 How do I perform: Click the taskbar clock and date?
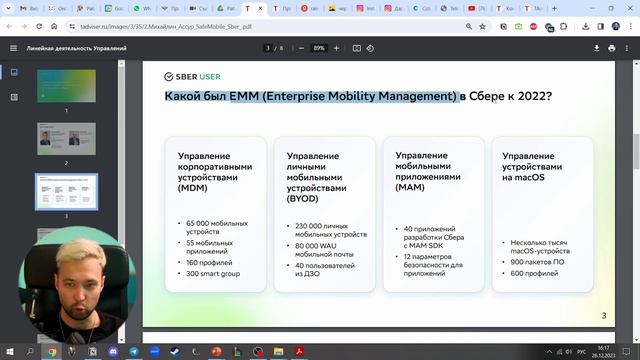click(604, 351)
